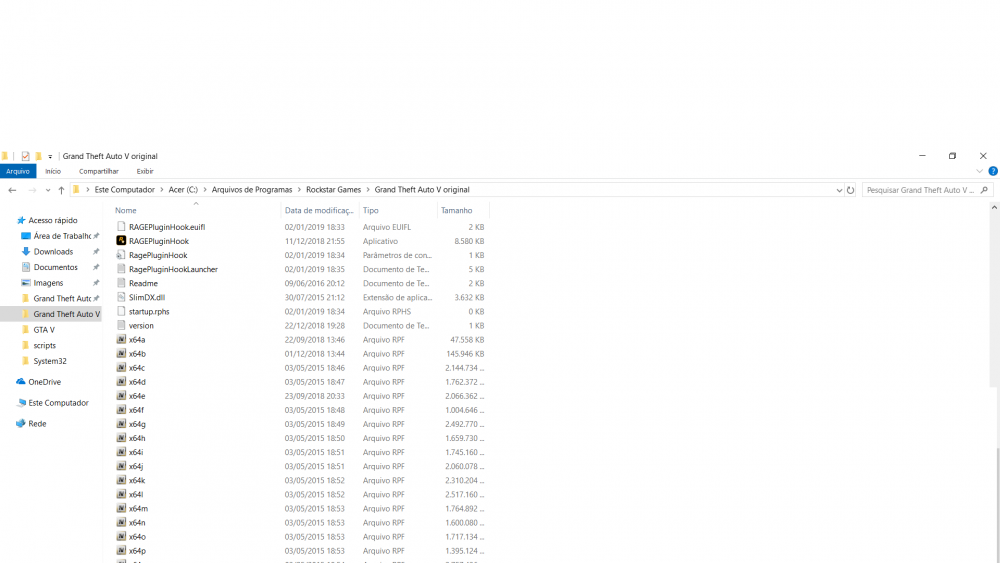
Task: Expand chevron after Este Computador breadcrumb
Action: click(162, 190)
